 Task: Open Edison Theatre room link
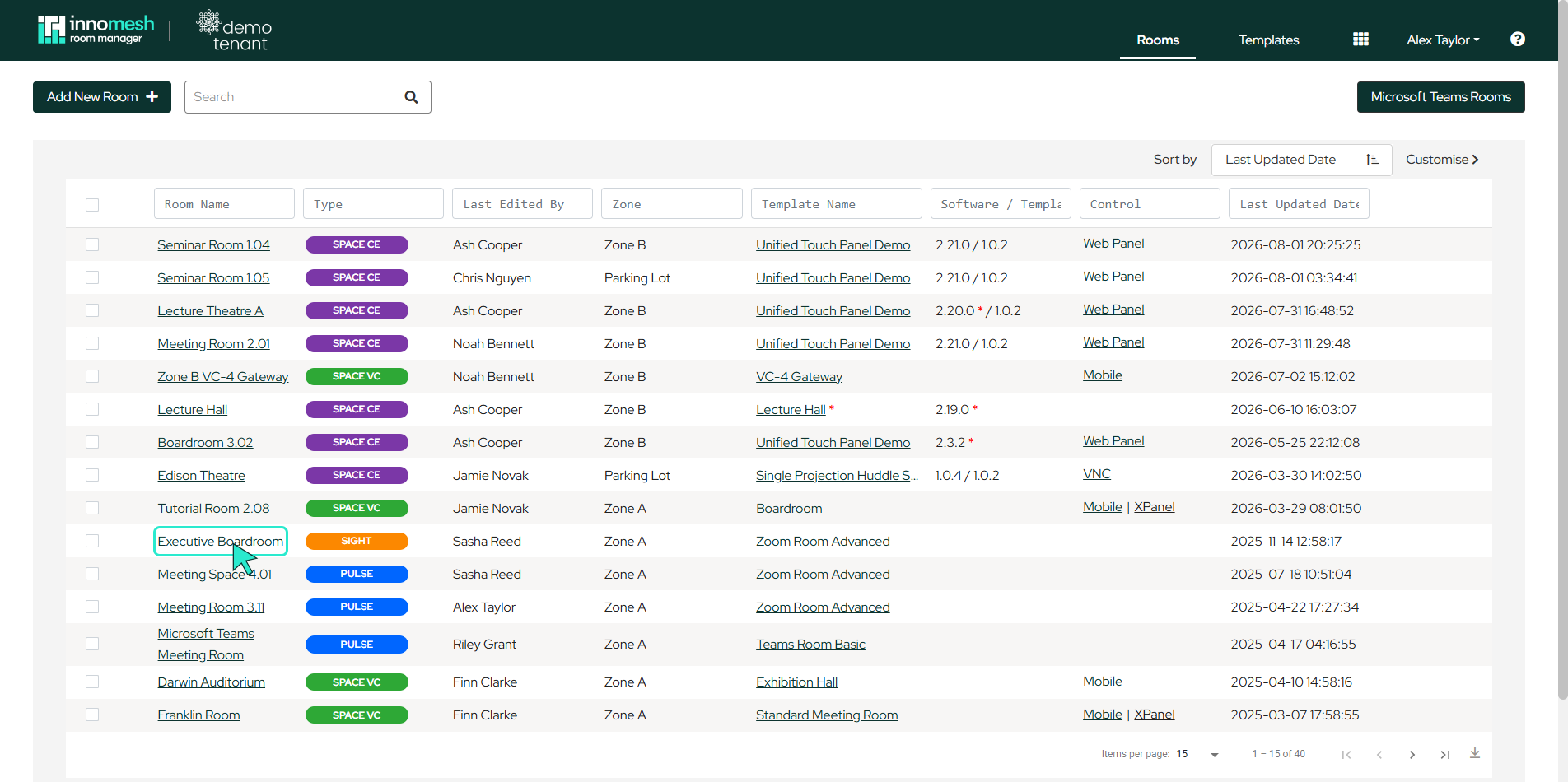[202, 475]
